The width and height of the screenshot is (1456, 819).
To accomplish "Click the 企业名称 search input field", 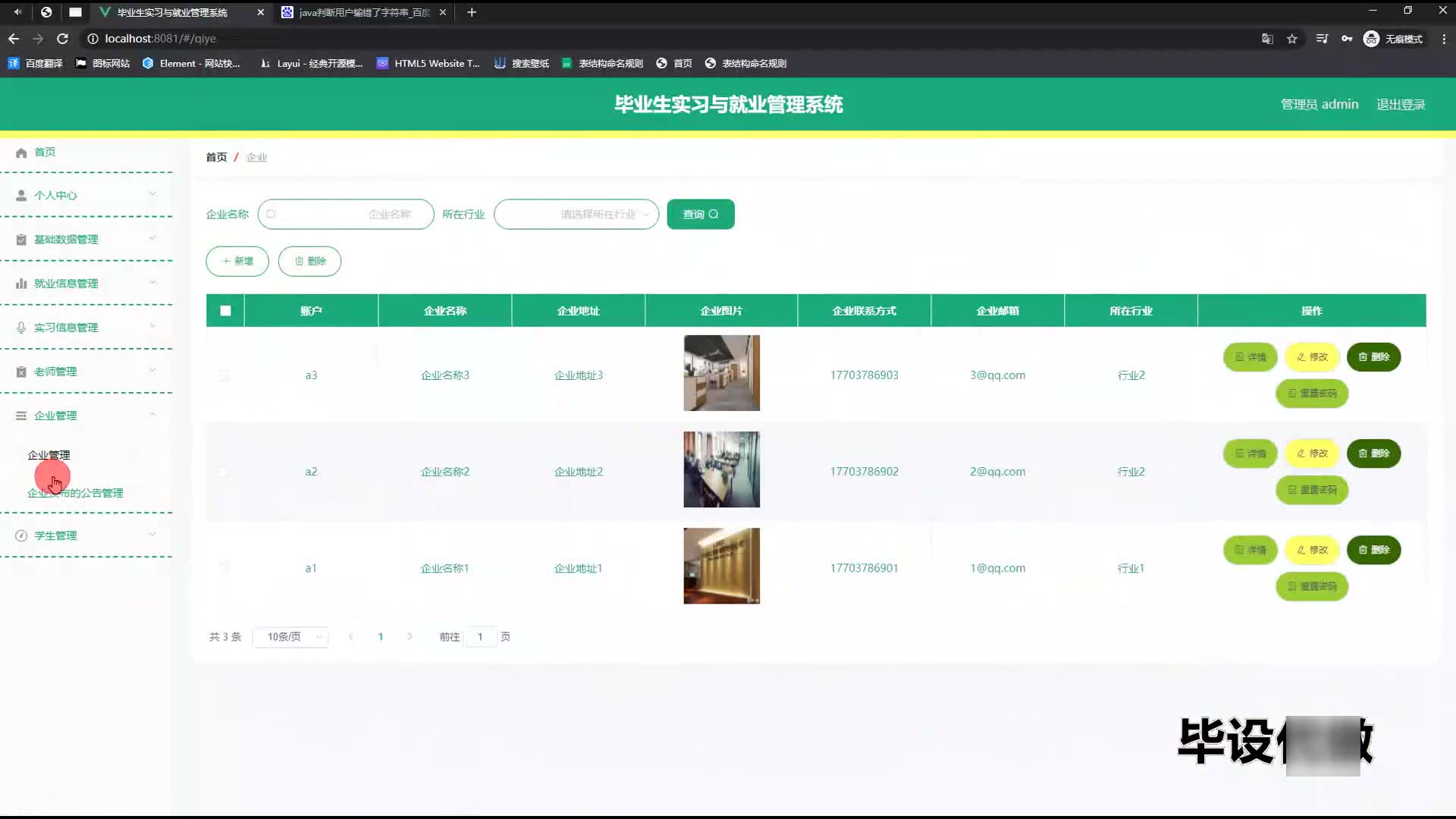I will point(346,215).
